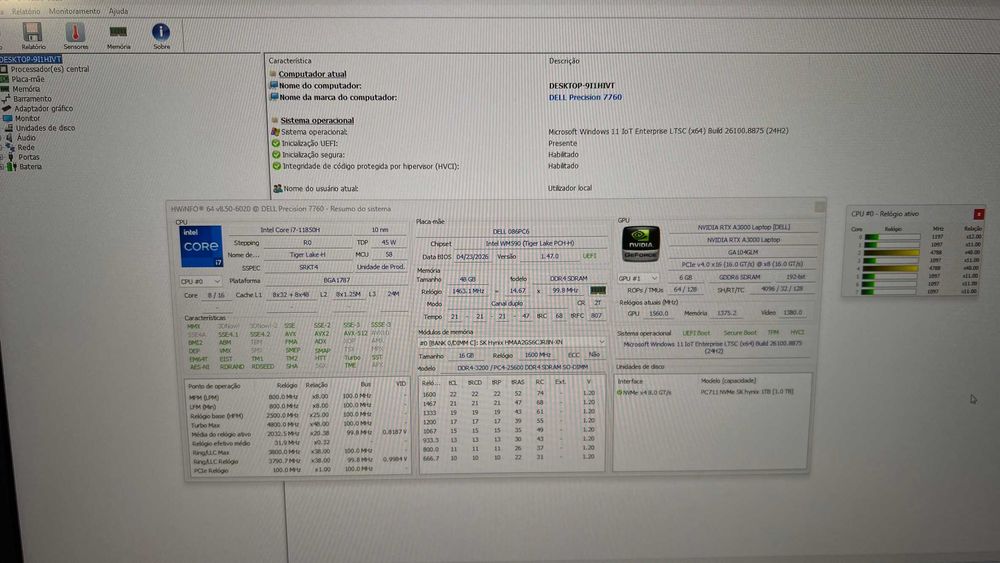This screenshot has width=1000, height=563.
Task: Open the memory module #0 BANK dropdown
Action: click(511, 343)
